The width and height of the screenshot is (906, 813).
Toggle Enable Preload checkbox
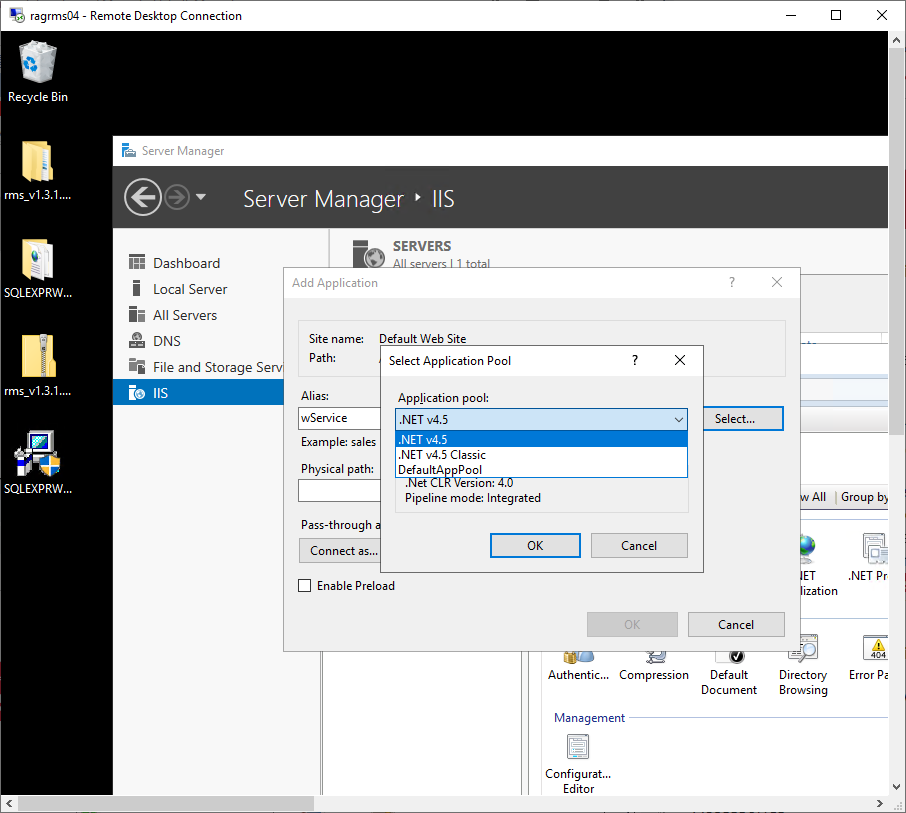coord(305,585)
